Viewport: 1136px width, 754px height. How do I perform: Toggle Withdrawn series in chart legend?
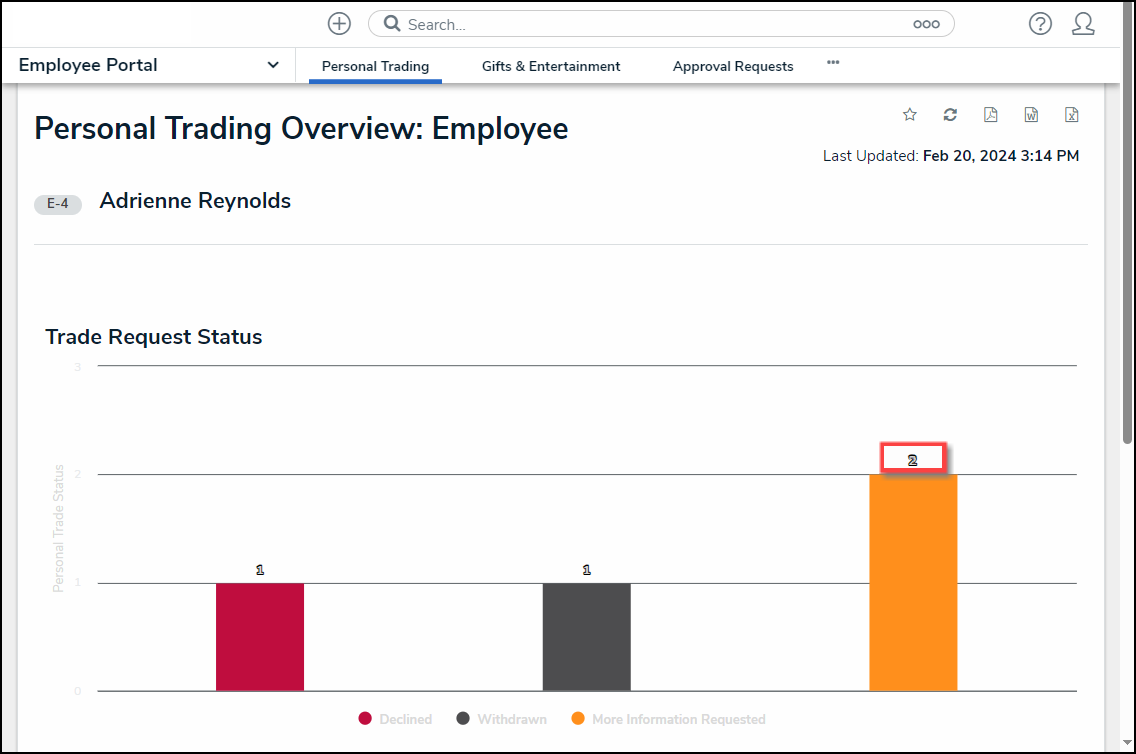[x=502, y=719]
